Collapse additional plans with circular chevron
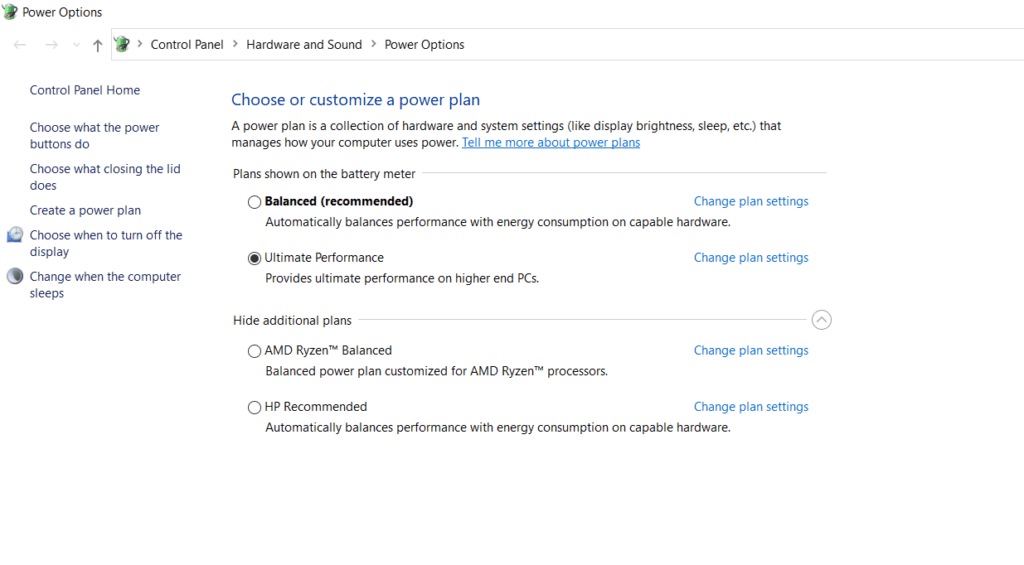Image resolution: width=1024 pixels, height=565 pixels. 821,320
